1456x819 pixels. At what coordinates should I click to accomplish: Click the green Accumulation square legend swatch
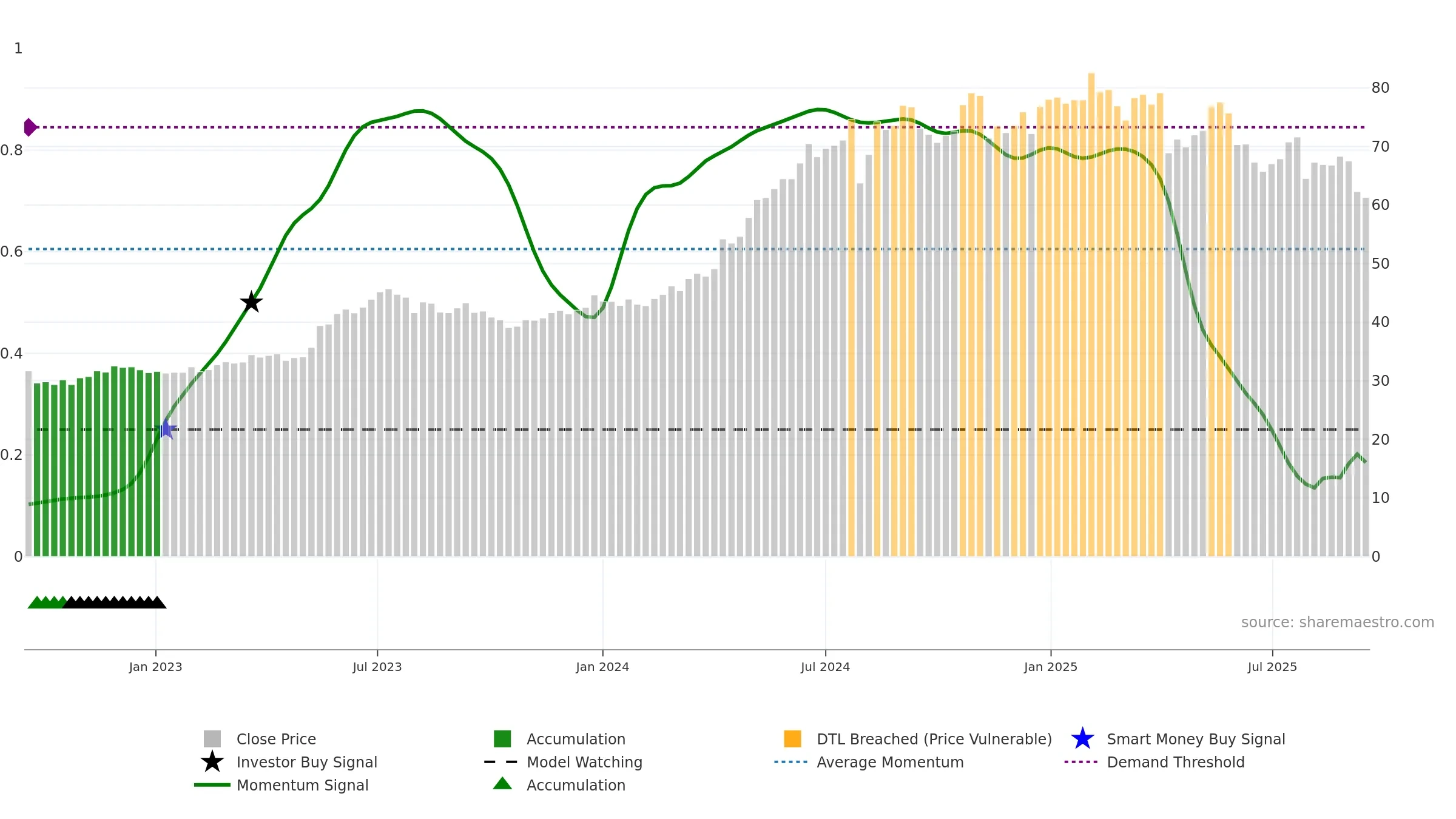tap(502, 739)
